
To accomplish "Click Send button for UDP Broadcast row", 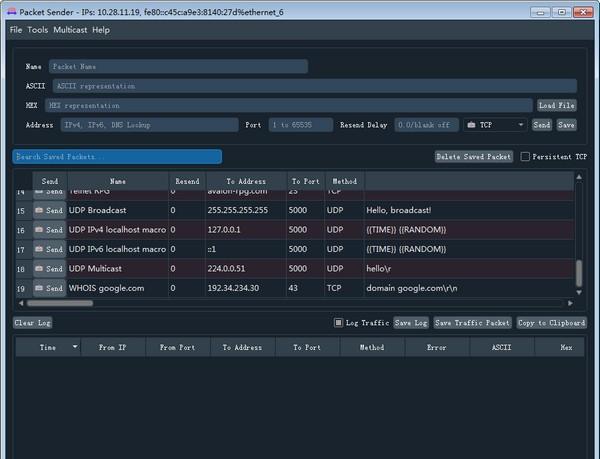I will pyautogui.click(x=49, y=210).
